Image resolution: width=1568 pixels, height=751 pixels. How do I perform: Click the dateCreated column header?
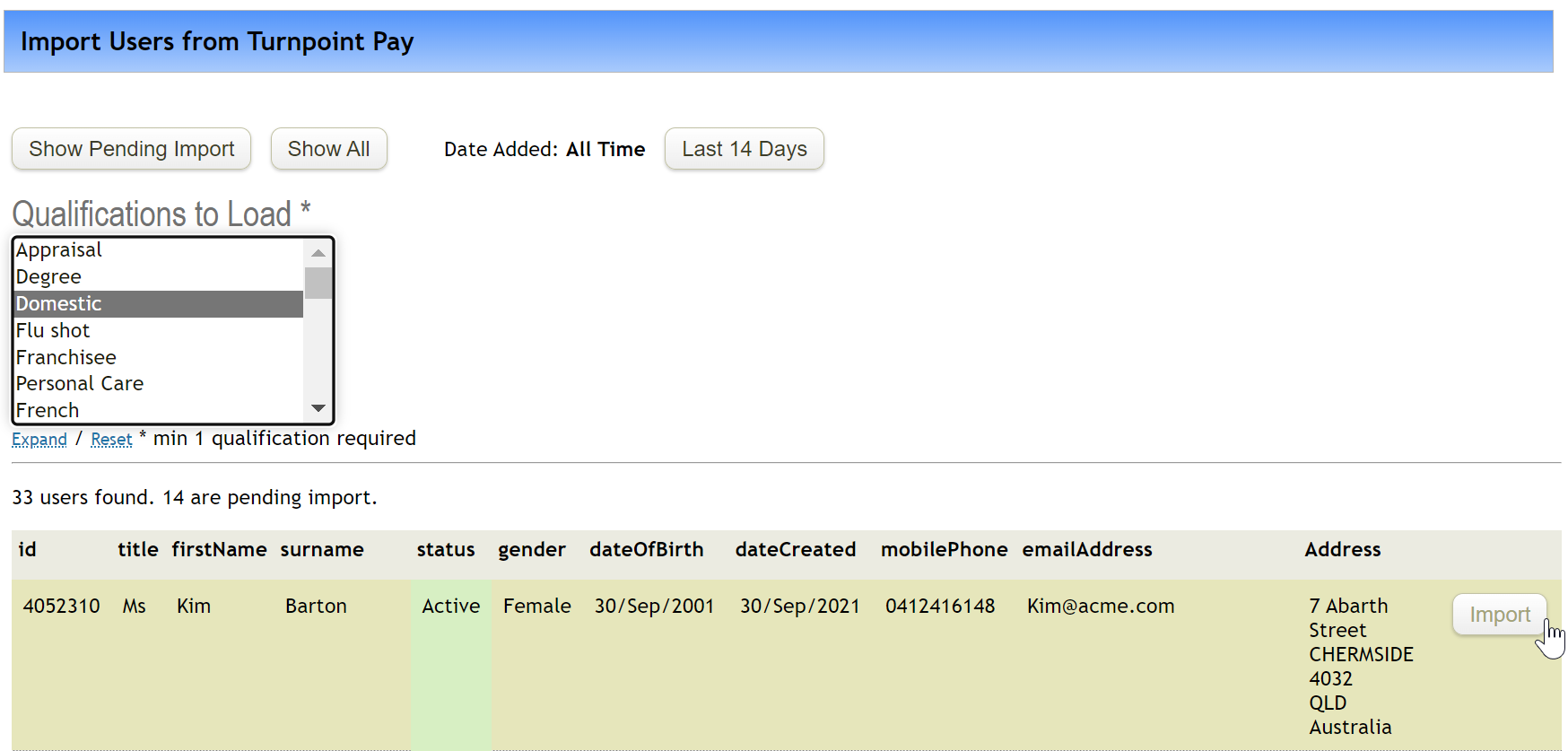796,550
